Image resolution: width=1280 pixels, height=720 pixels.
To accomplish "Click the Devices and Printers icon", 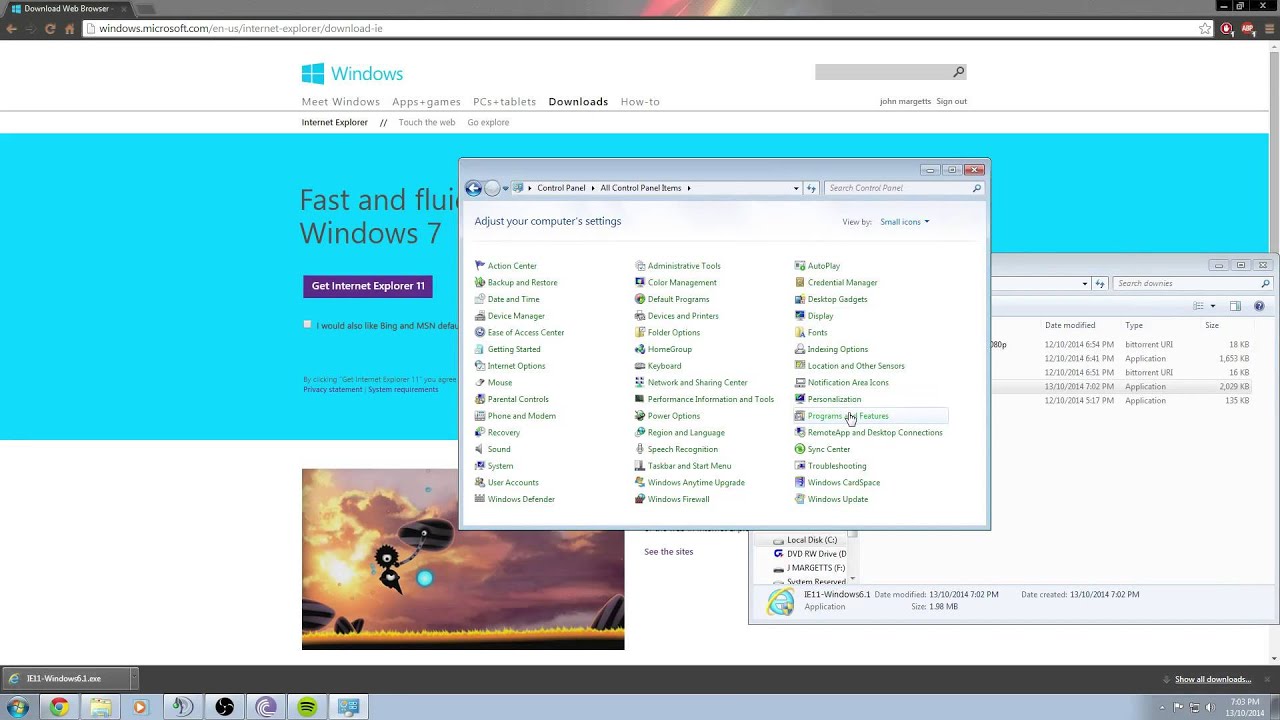I will (640, 316).
